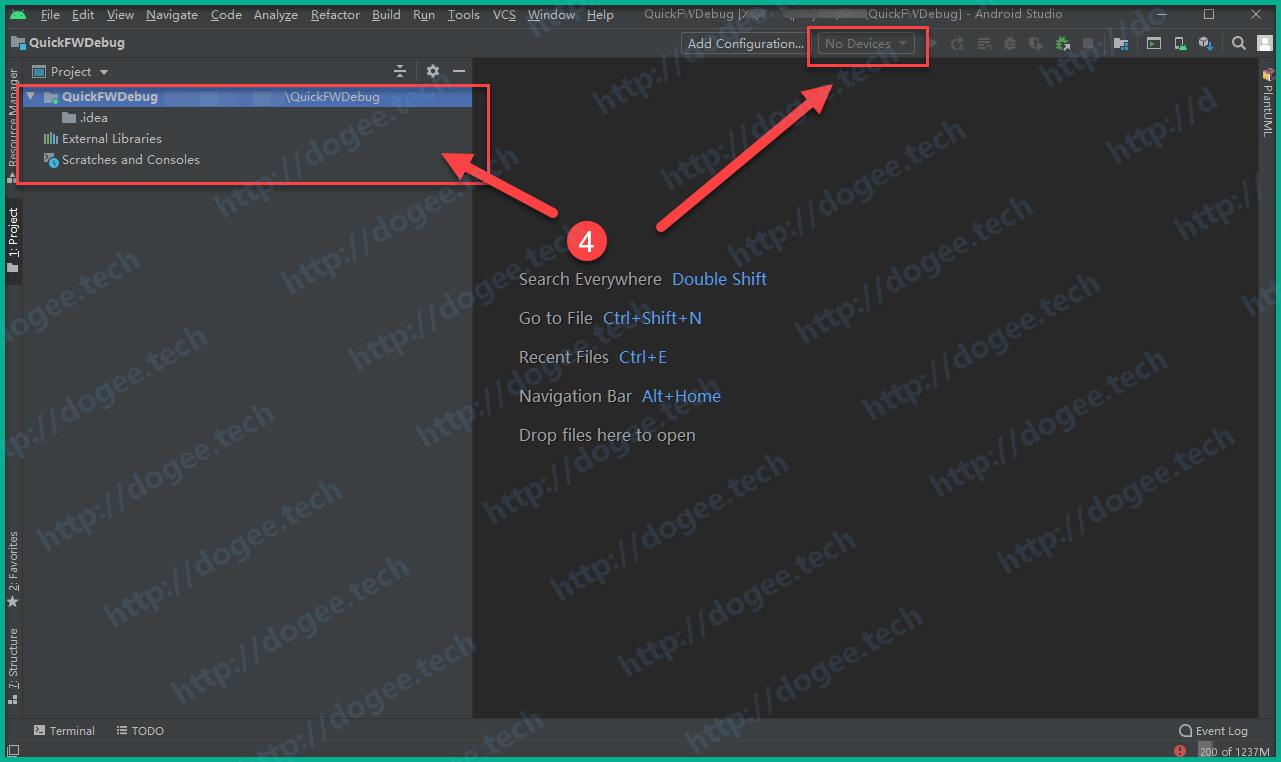This screenshot has width=1281, height=762.
Task: Open the File menu
Action: point(50,15)
